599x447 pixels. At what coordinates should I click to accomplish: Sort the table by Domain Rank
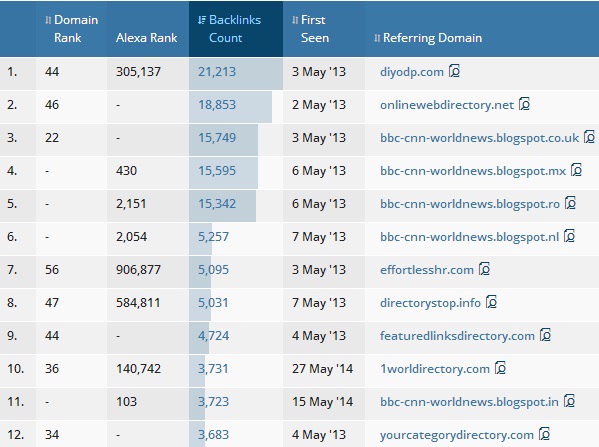[x=71, y=29]
